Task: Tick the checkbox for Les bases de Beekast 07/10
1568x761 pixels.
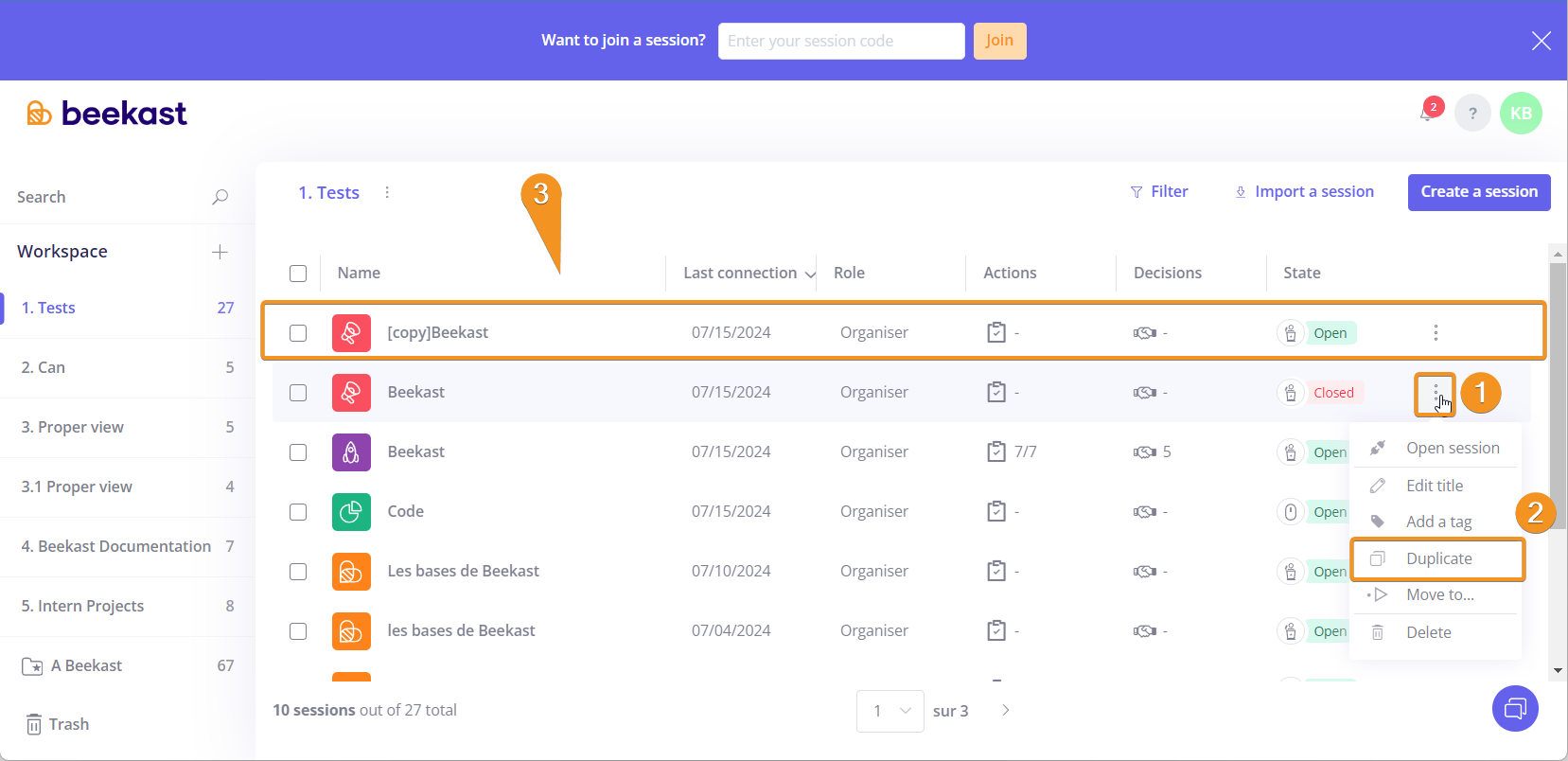Action: point(298,572)
